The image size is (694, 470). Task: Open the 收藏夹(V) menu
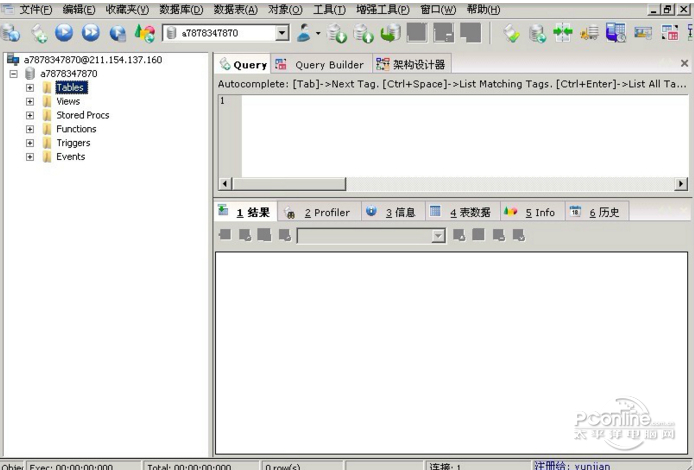click(127, 10)
